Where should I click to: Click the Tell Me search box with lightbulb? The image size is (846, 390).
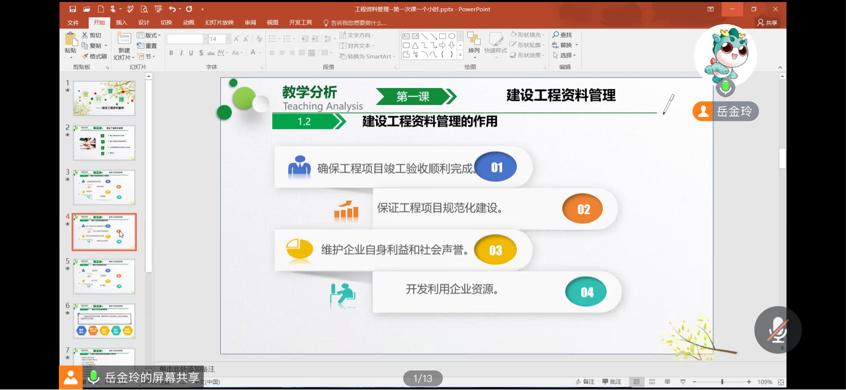(356, 23)
